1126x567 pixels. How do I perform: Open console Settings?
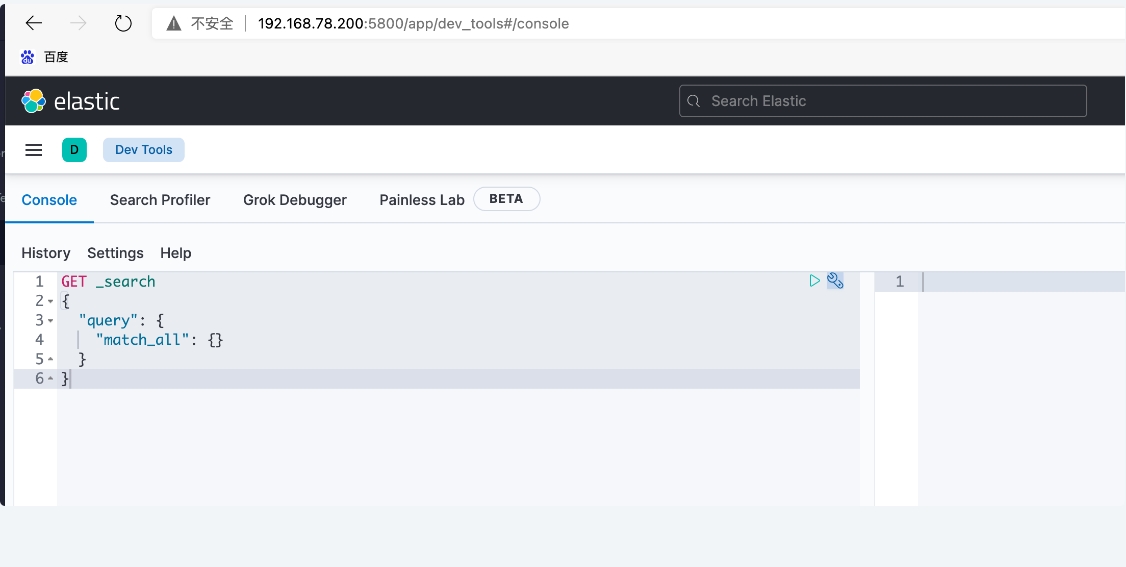[x=115, y=253]
